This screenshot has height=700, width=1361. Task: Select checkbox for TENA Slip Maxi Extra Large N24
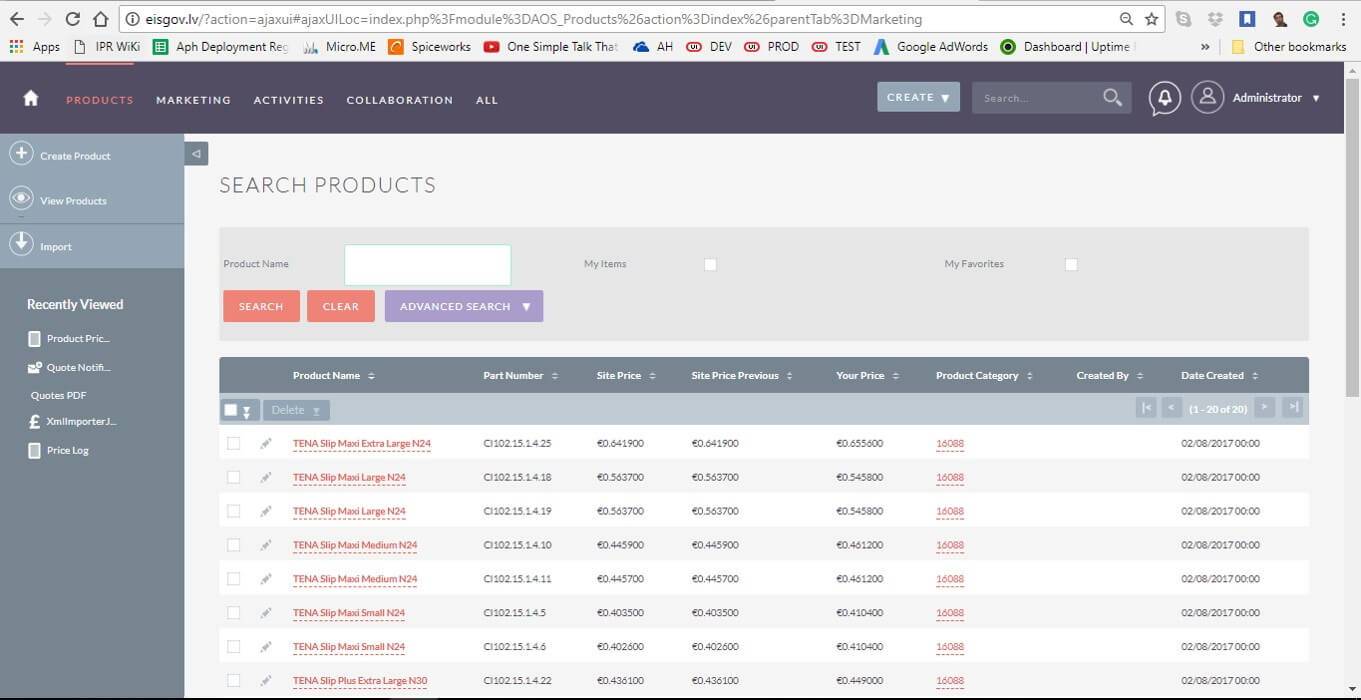tap(234, 443)
